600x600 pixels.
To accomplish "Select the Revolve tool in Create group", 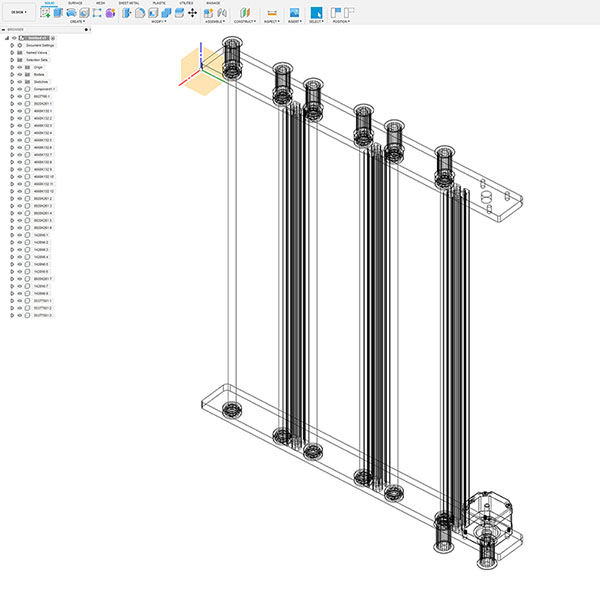I will pos(71,13).
